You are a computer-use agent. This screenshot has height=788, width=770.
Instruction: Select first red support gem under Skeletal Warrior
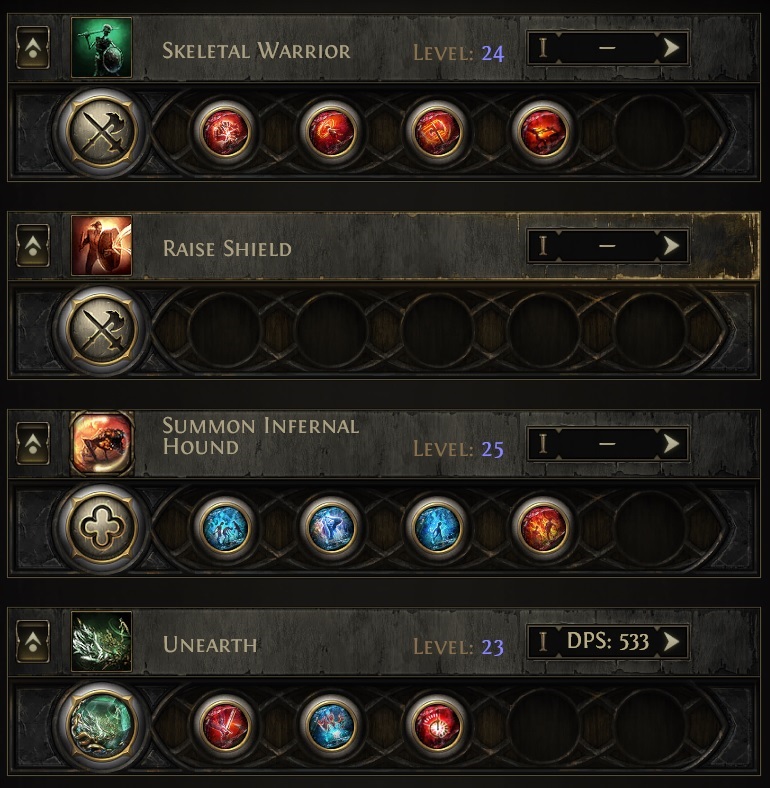(x=225, y=132)
